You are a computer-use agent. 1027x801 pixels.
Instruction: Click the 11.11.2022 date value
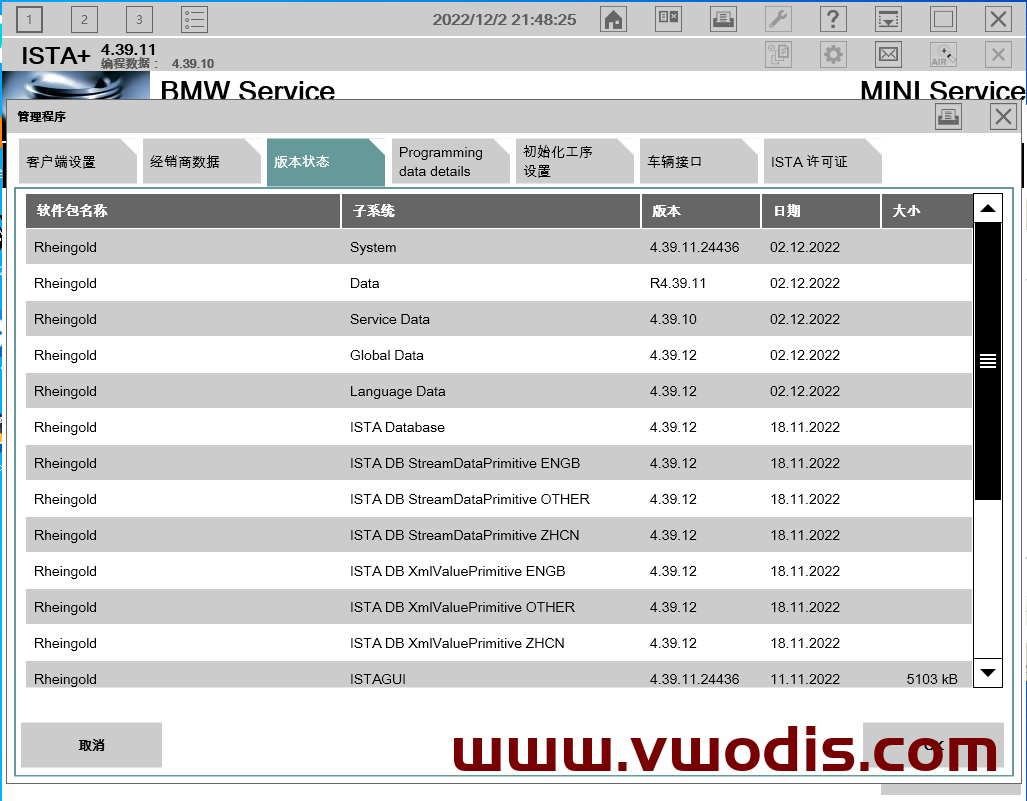[x=805, y=679]
